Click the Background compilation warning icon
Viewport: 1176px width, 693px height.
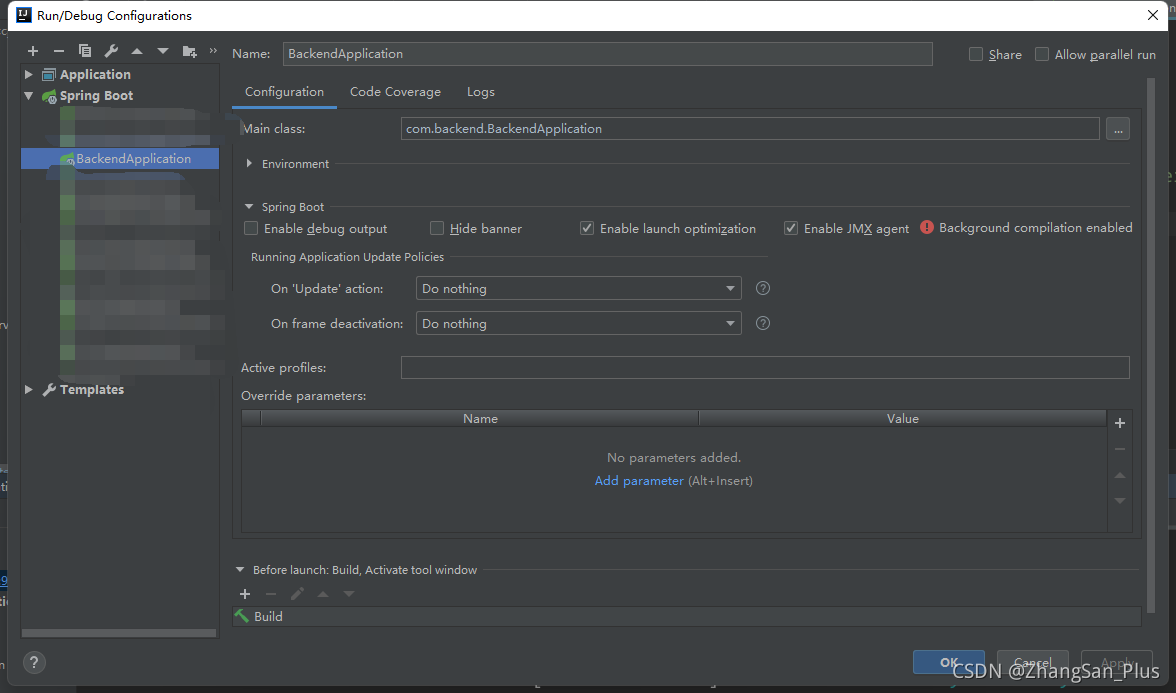pyautogui.click(x=927, y=227)
